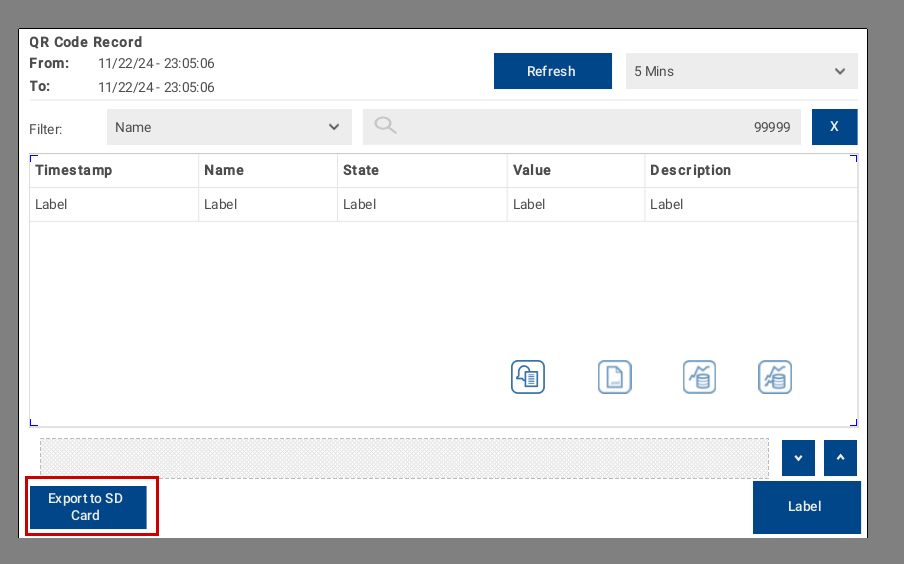
Task: Click the Export to SD Card button
Action: tap(88, 507)
